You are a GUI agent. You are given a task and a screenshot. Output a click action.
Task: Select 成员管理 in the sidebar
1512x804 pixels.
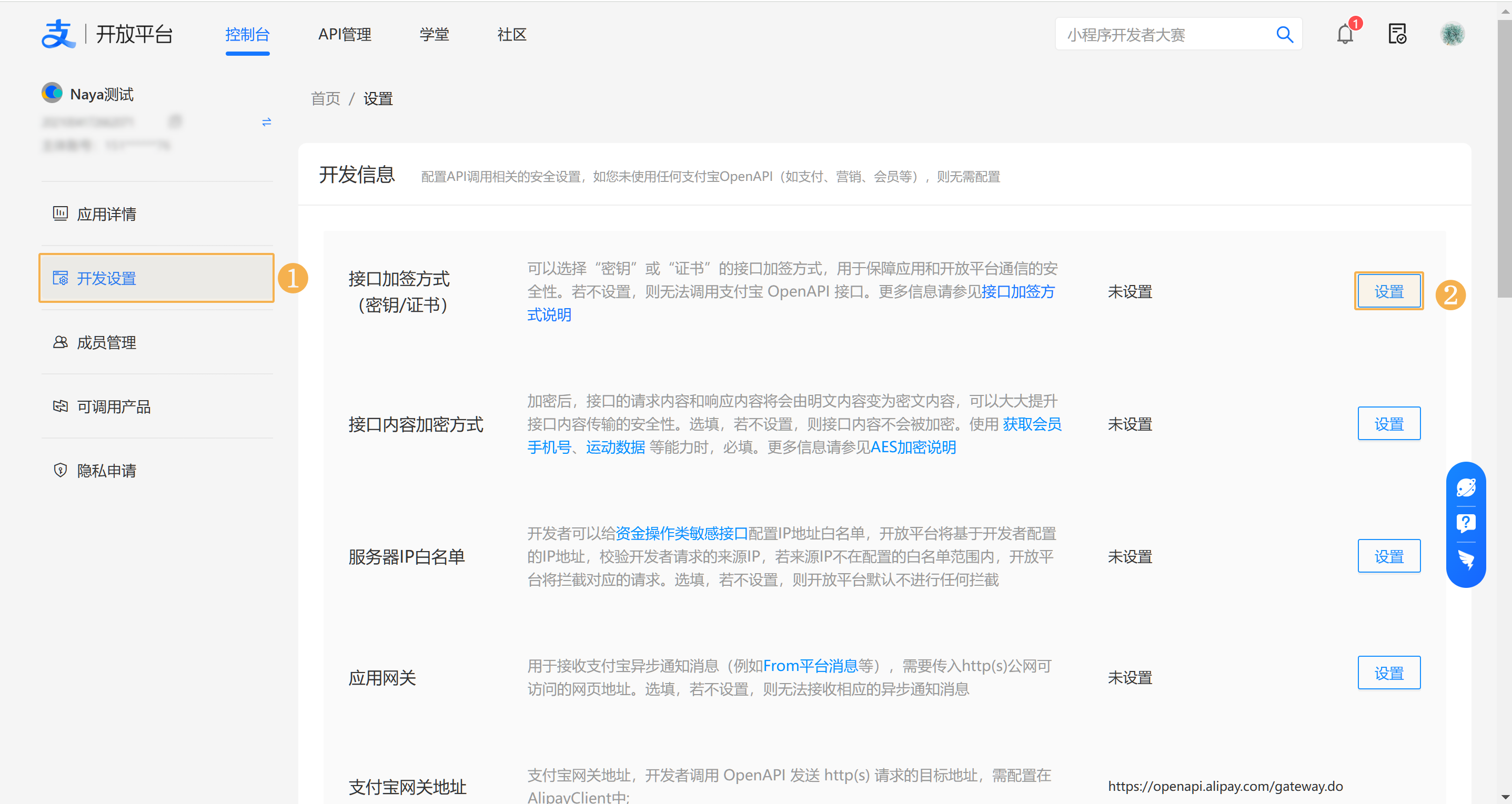(x=106, y=343)
